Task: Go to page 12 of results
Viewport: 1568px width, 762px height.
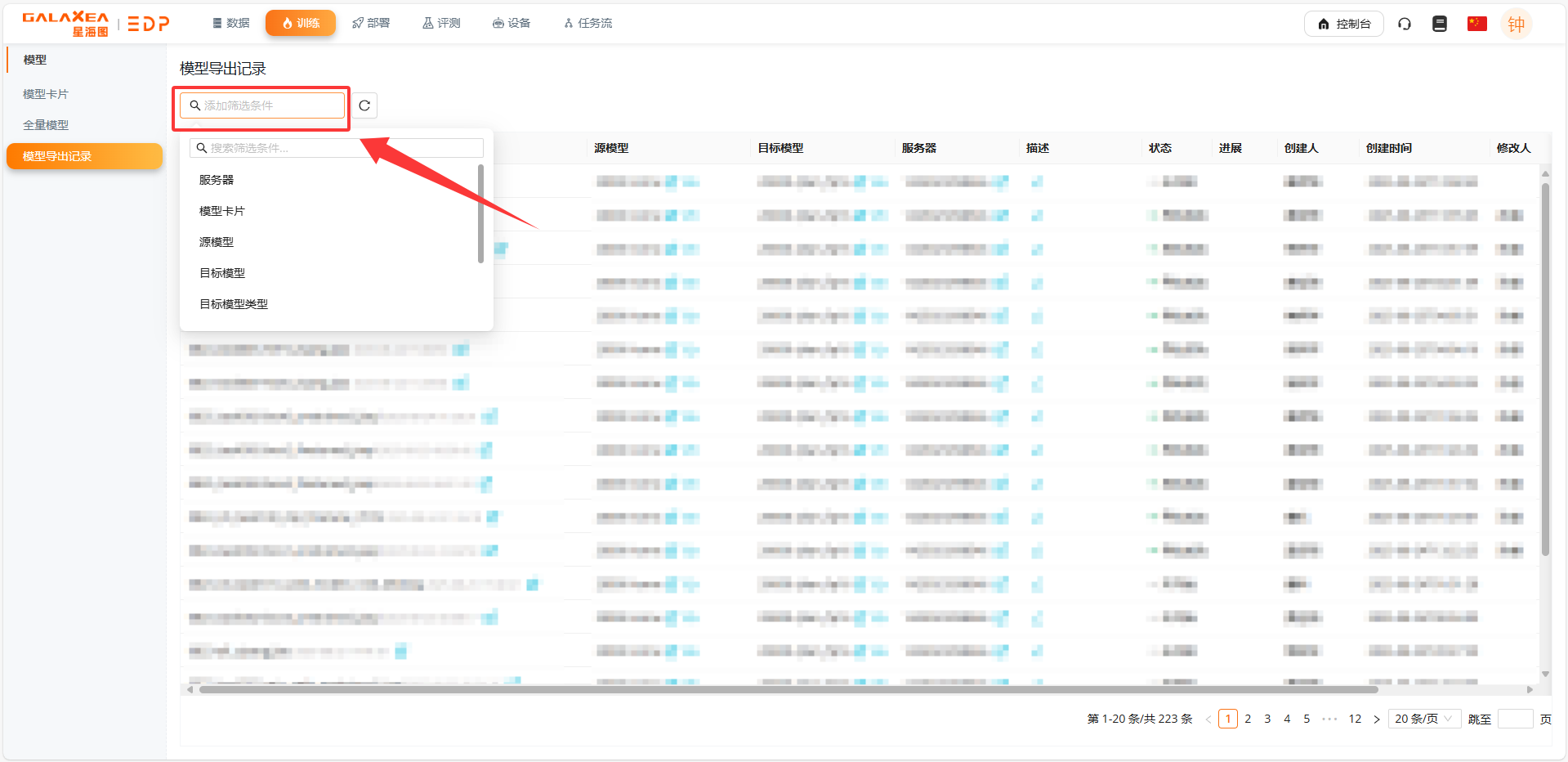Action: pos(1355,719)
